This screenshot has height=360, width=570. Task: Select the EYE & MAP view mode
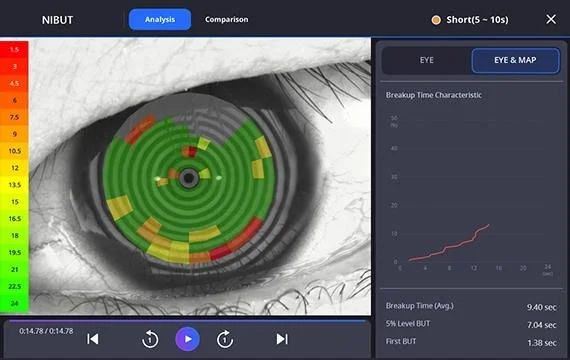(x=515, y=60)
